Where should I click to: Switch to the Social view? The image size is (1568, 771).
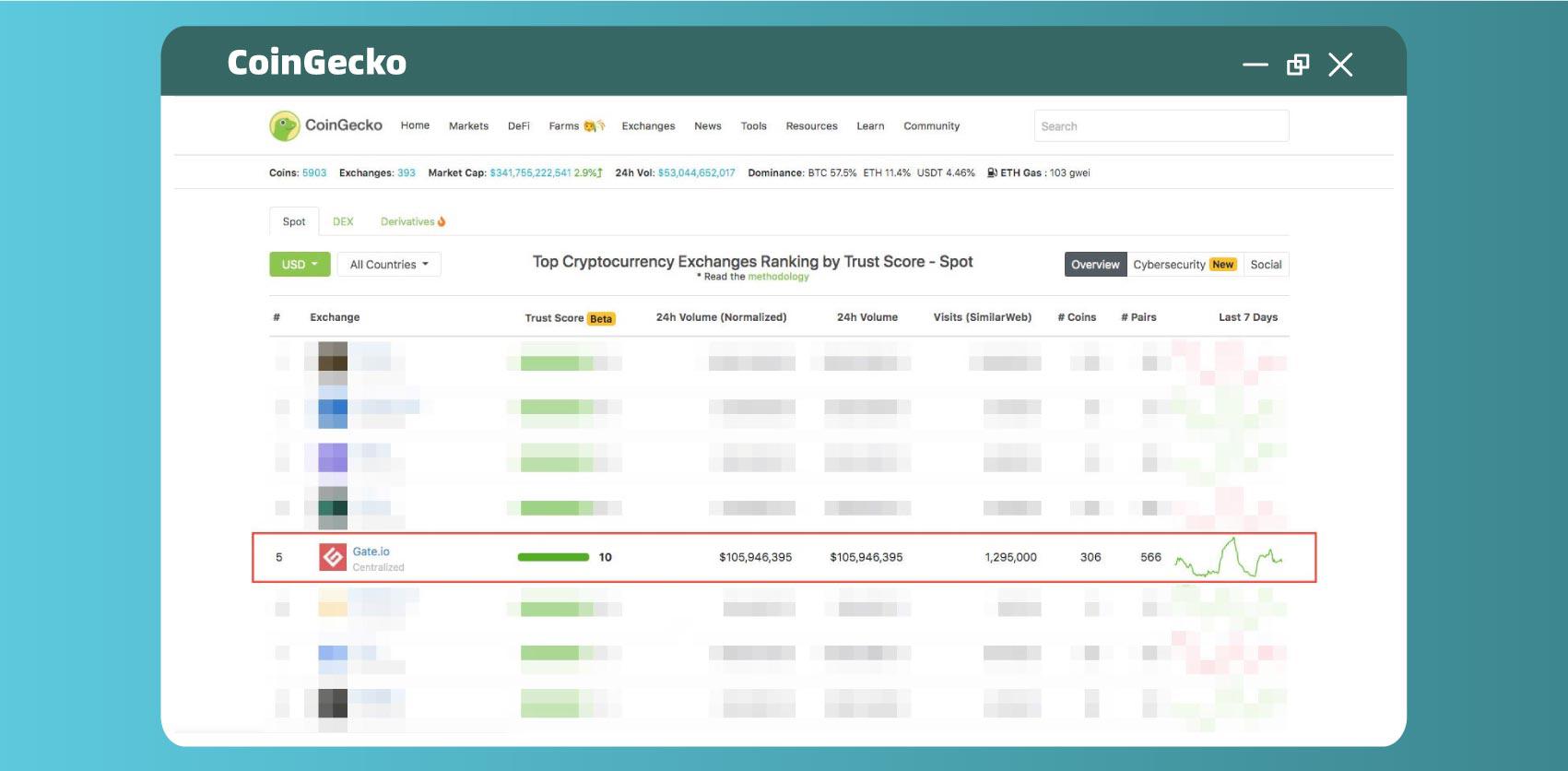pos(1266,265)
